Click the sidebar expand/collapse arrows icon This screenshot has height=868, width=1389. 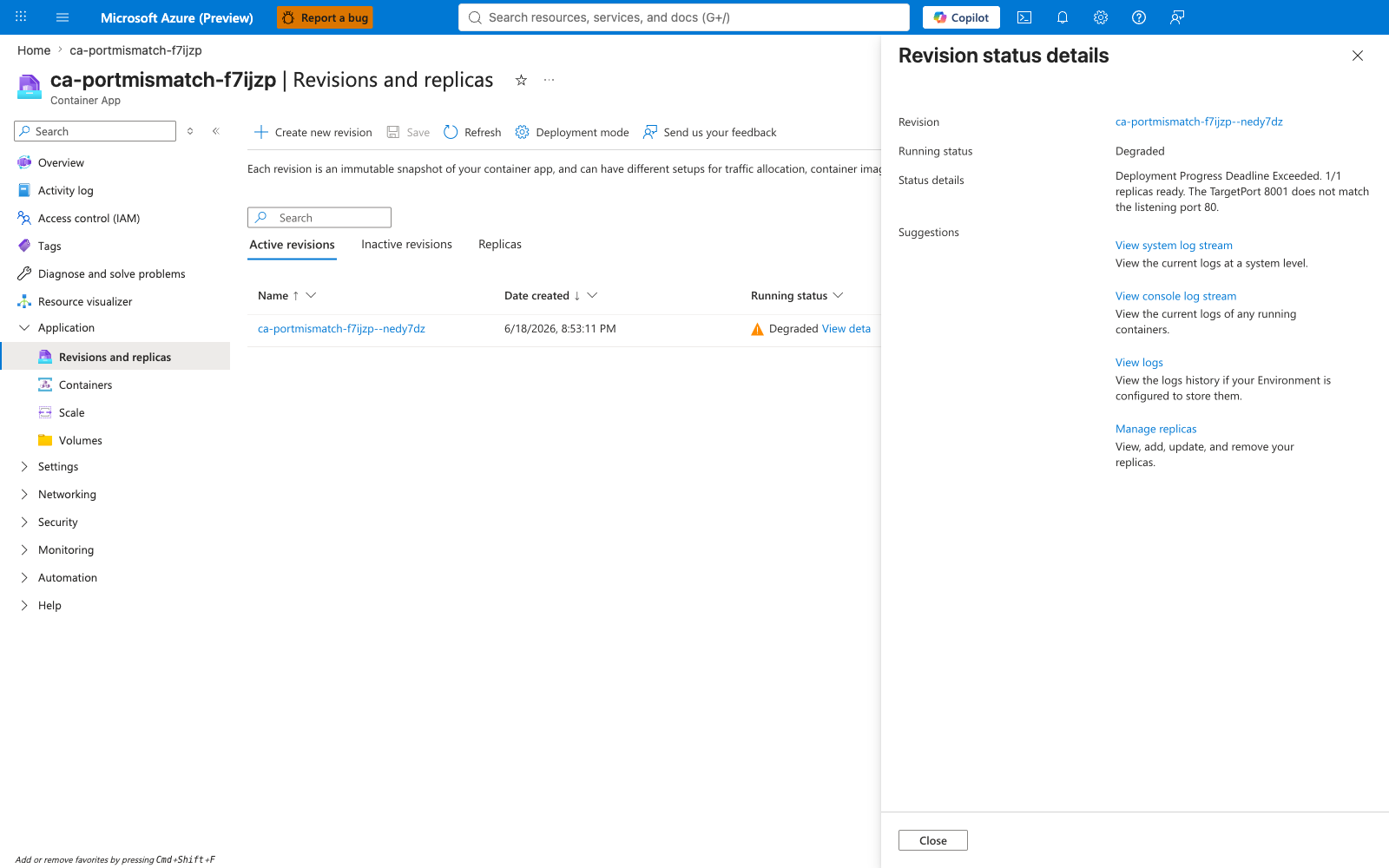click(190, 131)
